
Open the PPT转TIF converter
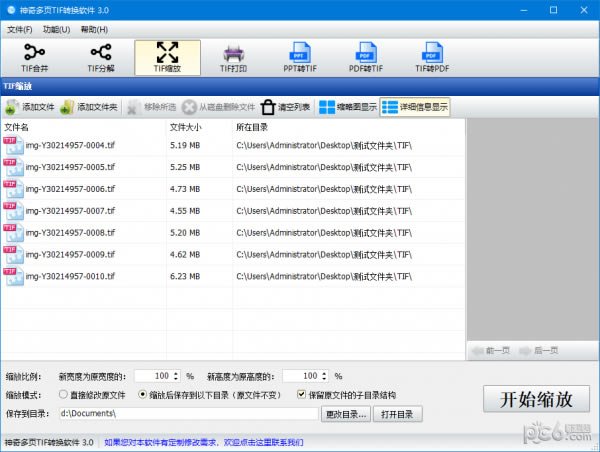300,58
